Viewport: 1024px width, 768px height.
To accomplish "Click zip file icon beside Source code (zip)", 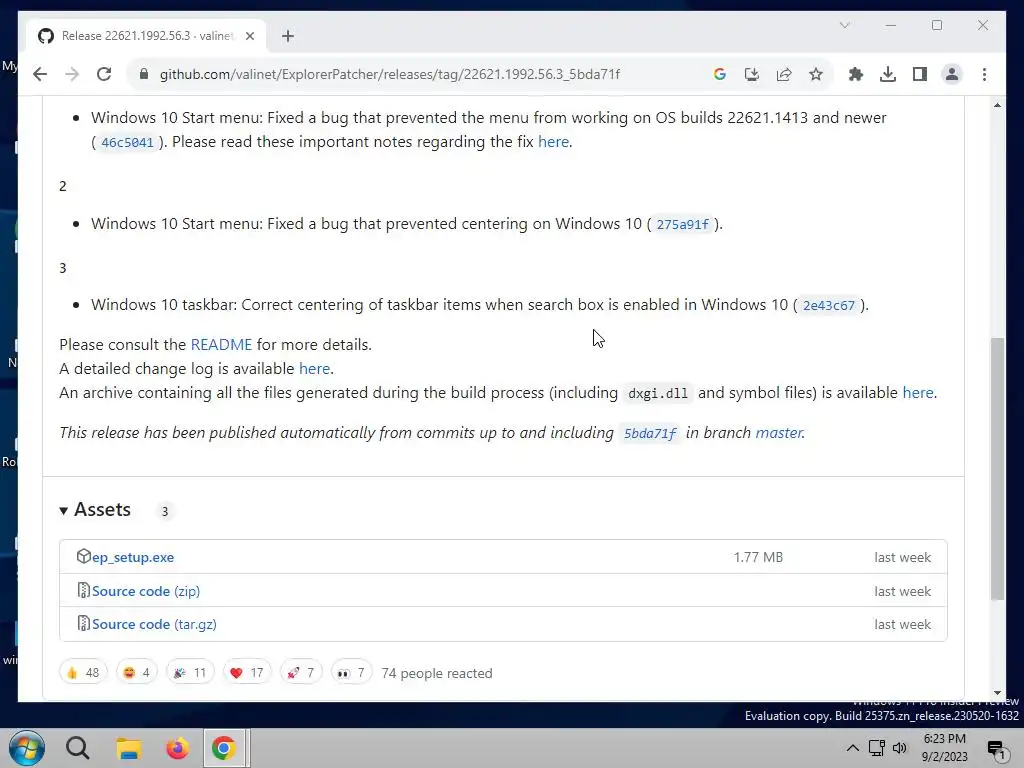I will [84, 590].
